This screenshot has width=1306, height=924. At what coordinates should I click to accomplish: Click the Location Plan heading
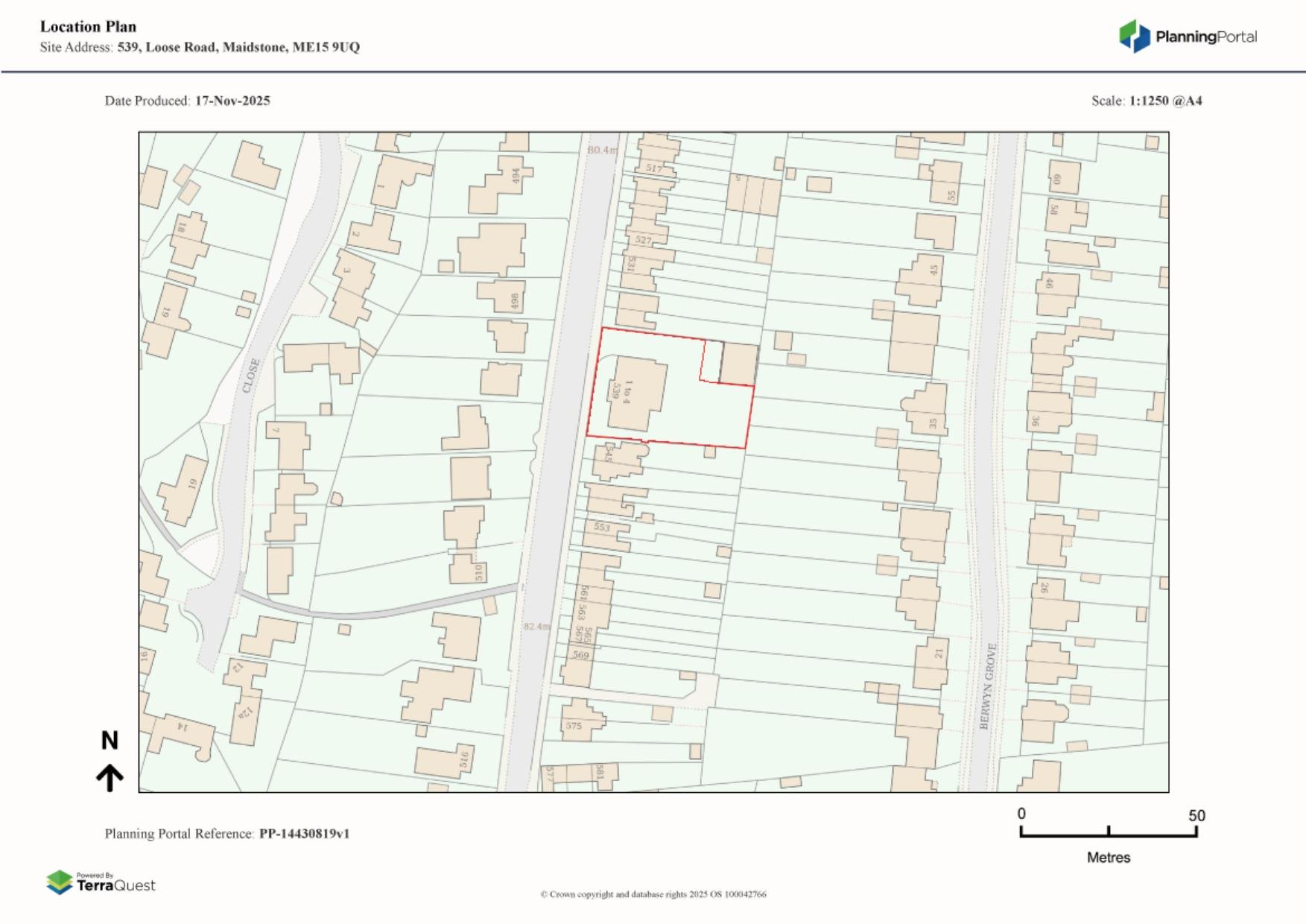click(88, 27)
